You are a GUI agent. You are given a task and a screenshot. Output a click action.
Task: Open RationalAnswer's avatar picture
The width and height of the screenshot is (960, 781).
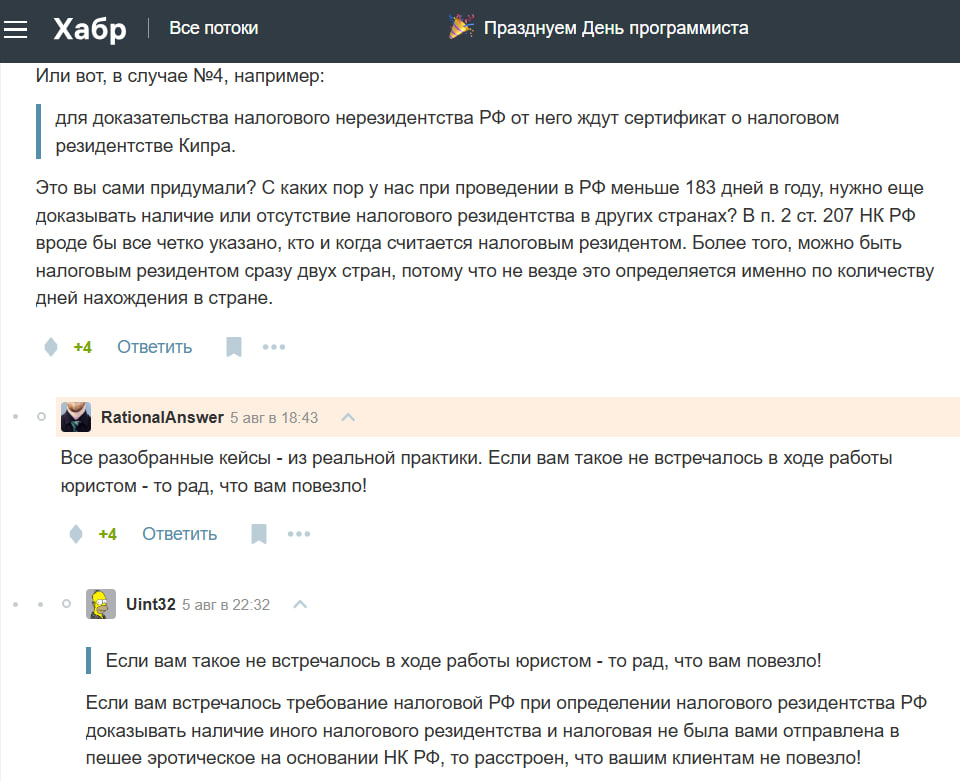tap(75, 416)
